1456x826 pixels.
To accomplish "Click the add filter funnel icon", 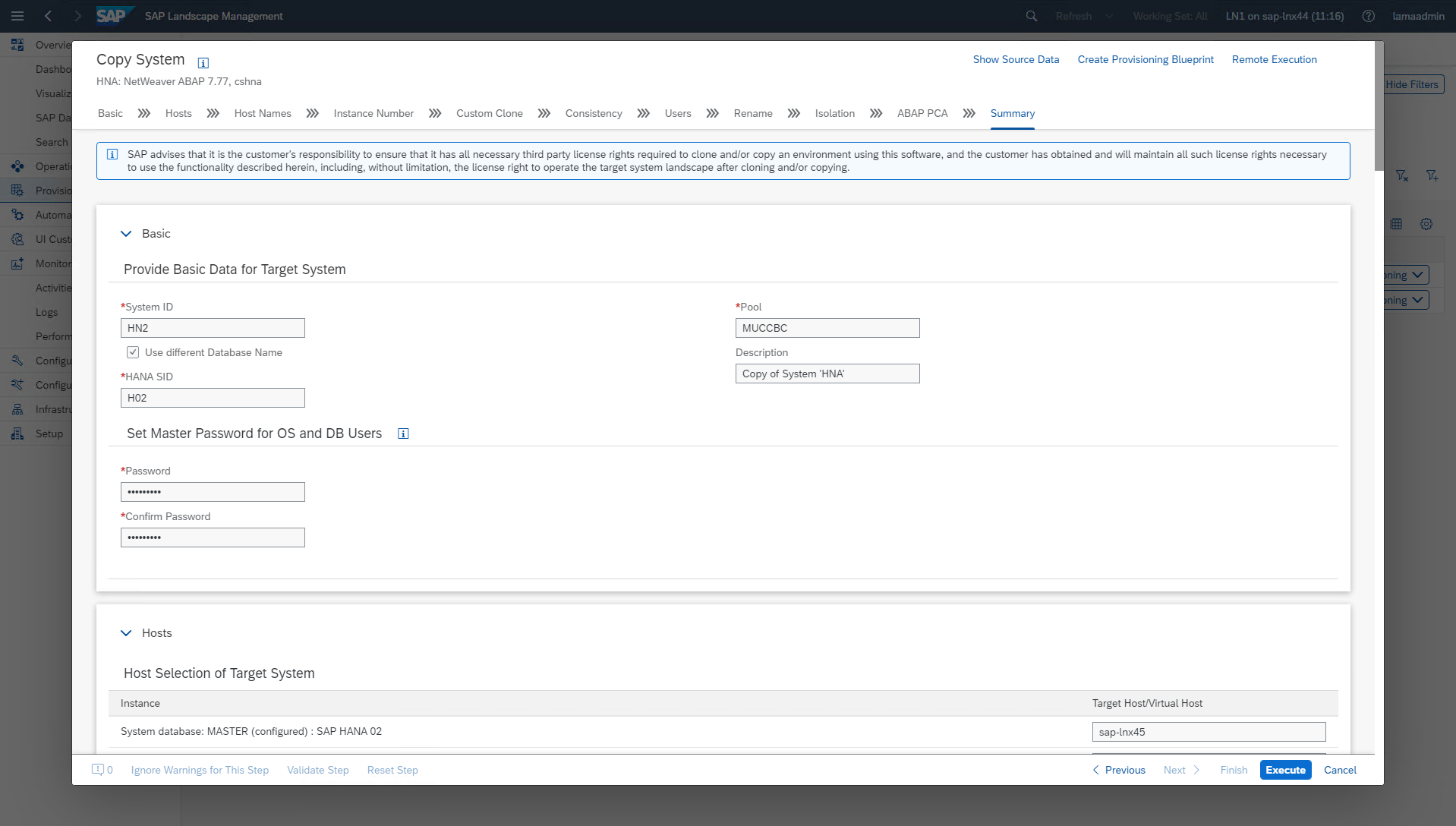I will pos(1432,175).
